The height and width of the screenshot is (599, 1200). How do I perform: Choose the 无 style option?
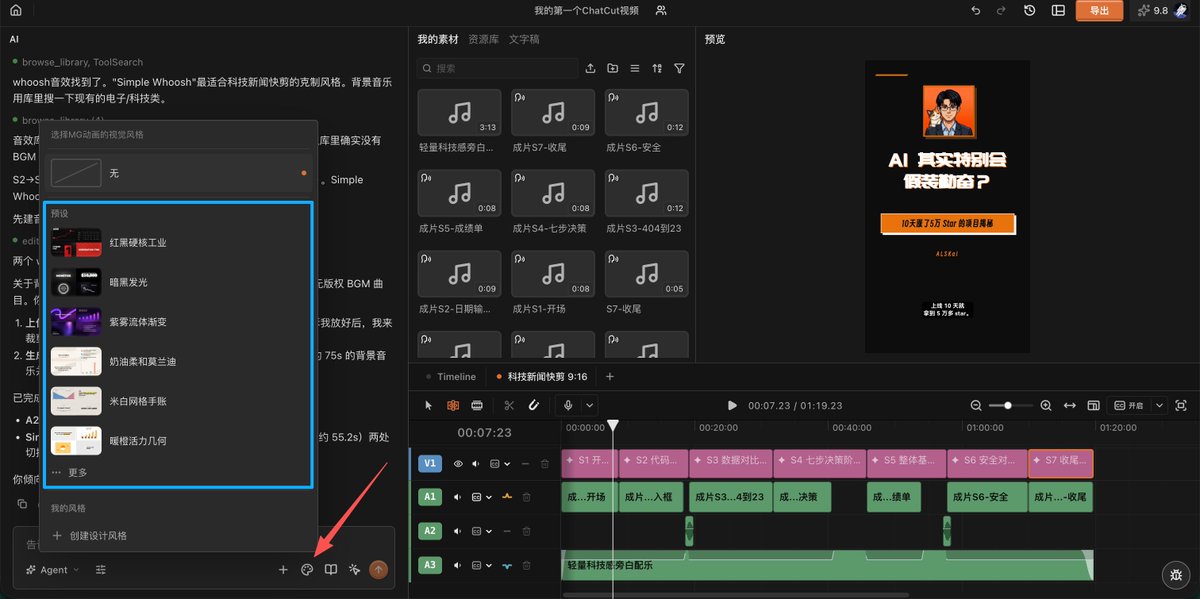point(178,173)
